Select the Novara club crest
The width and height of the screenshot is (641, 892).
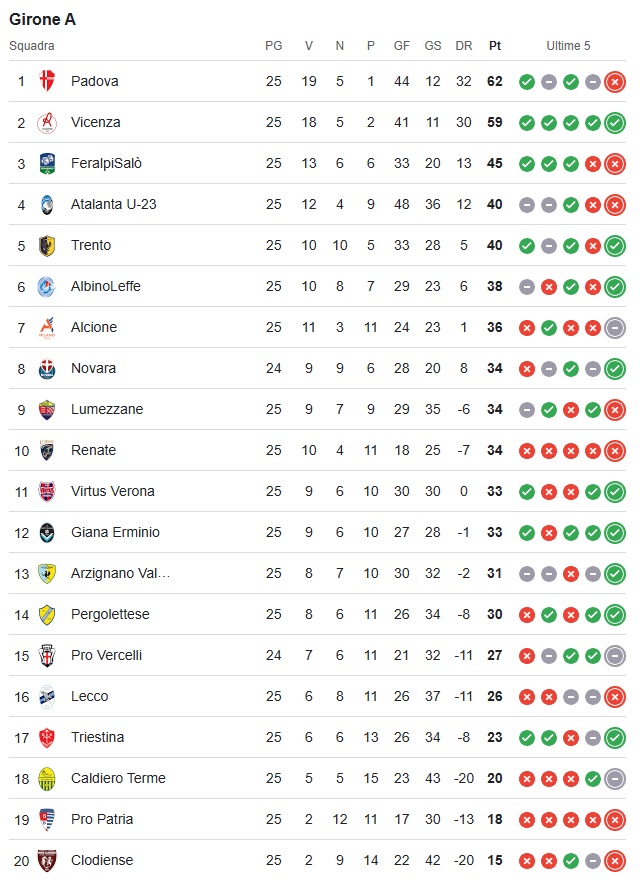[x=47, y=369]
